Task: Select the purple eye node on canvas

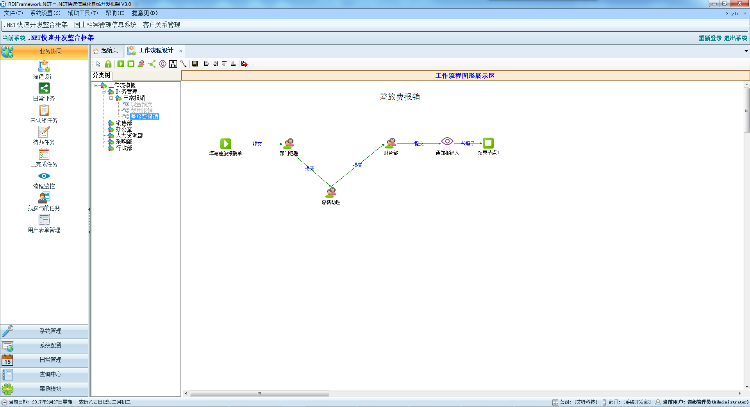Action: pos(447,141)
